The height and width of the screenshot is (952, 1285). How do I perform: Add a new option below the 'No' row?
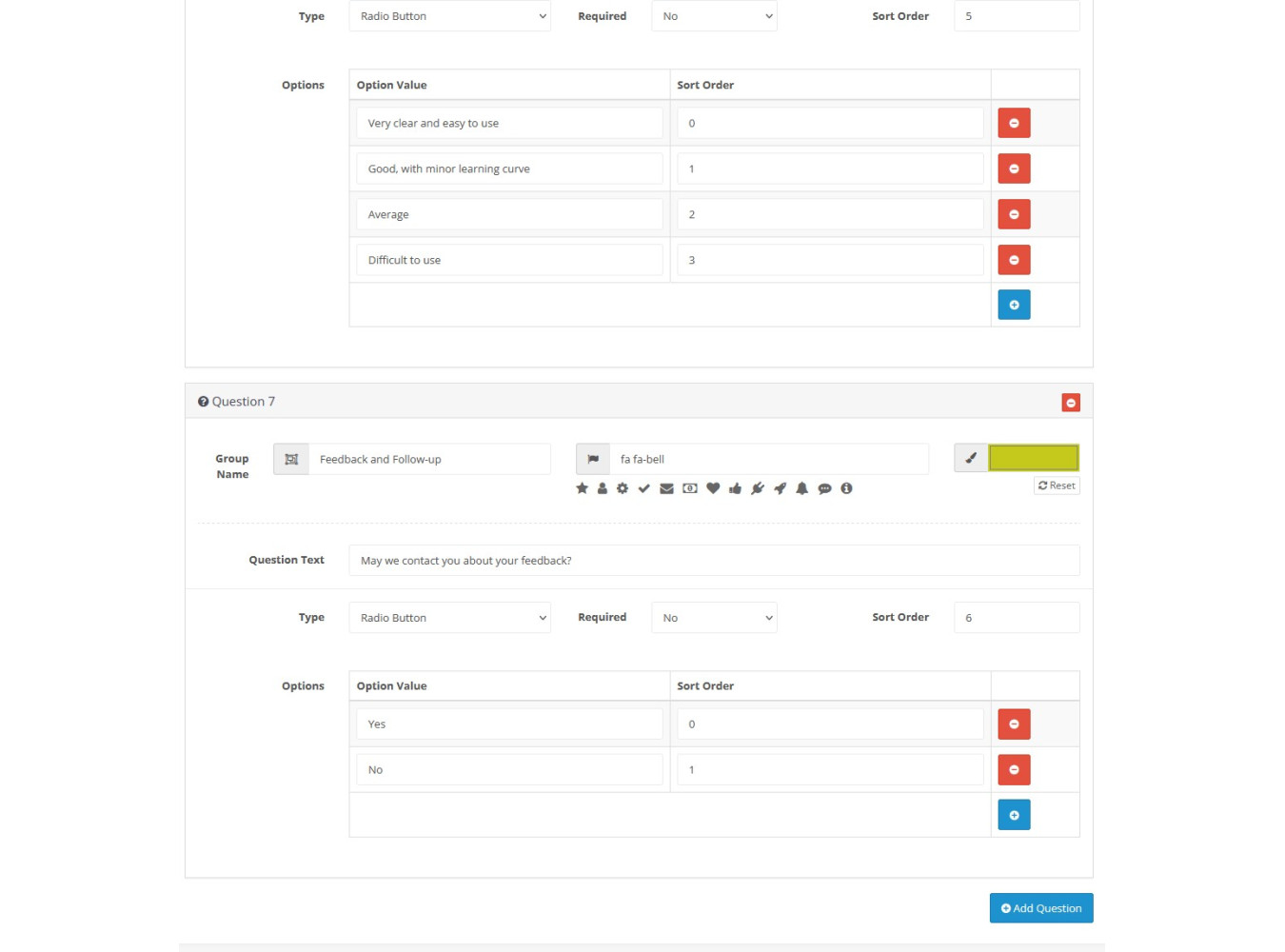tap(1014, 815)
